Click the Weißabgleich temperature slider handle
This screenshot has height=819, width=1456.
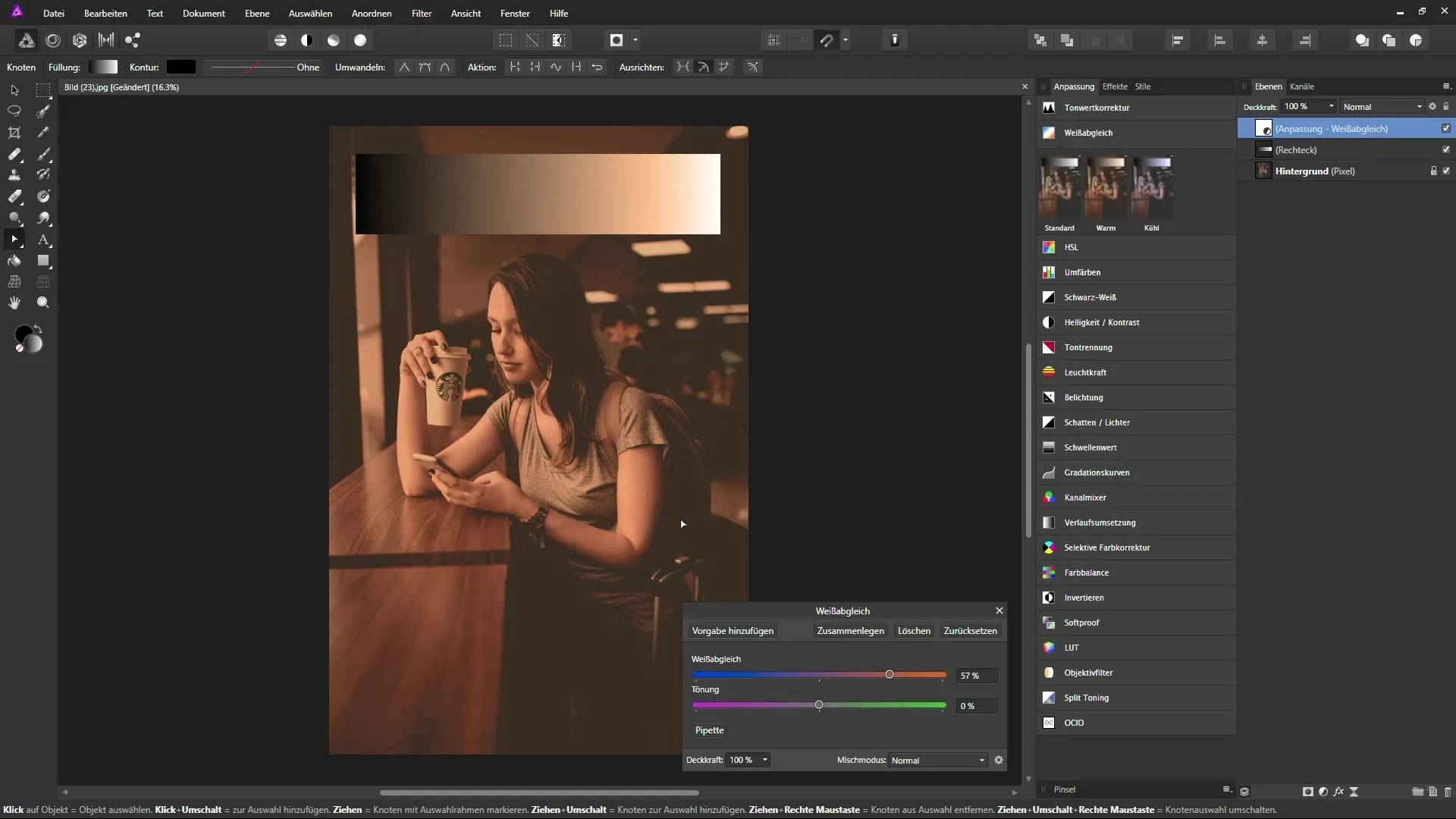click(x=890, y=674)
